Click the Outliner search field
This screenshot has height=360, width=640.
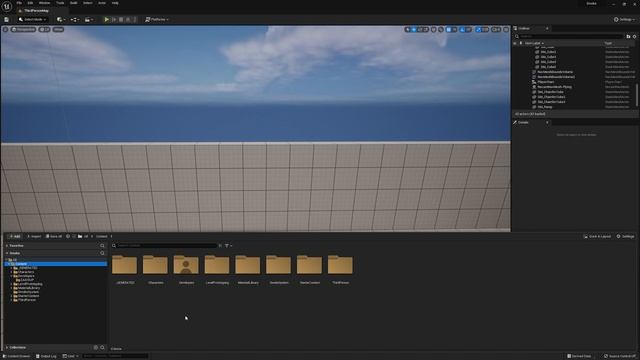click(569, 36)
